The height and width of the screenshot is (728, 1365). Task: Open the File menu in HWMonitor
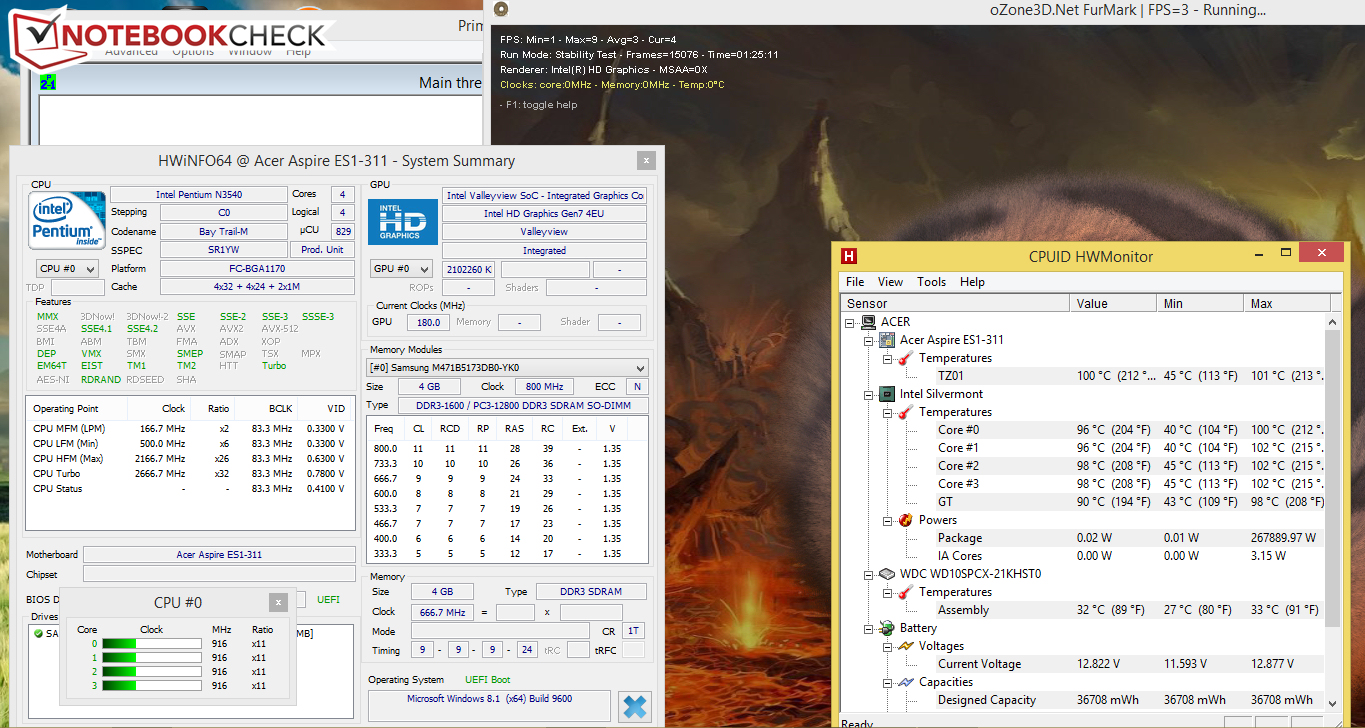855,282
